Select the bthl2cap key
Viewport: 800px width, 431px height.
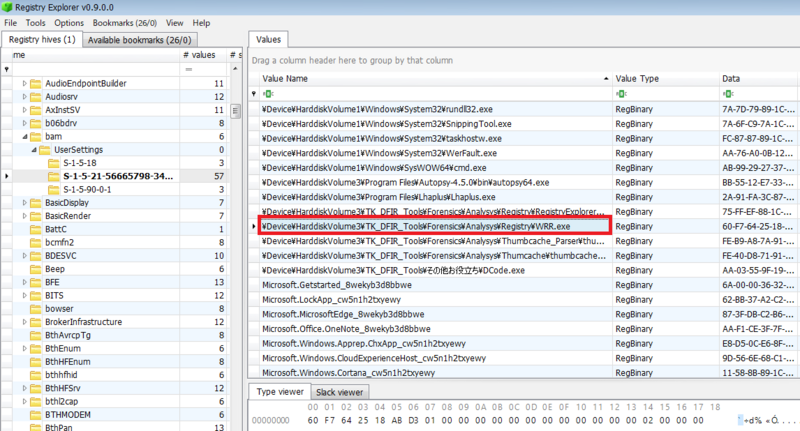coord(61,401)
